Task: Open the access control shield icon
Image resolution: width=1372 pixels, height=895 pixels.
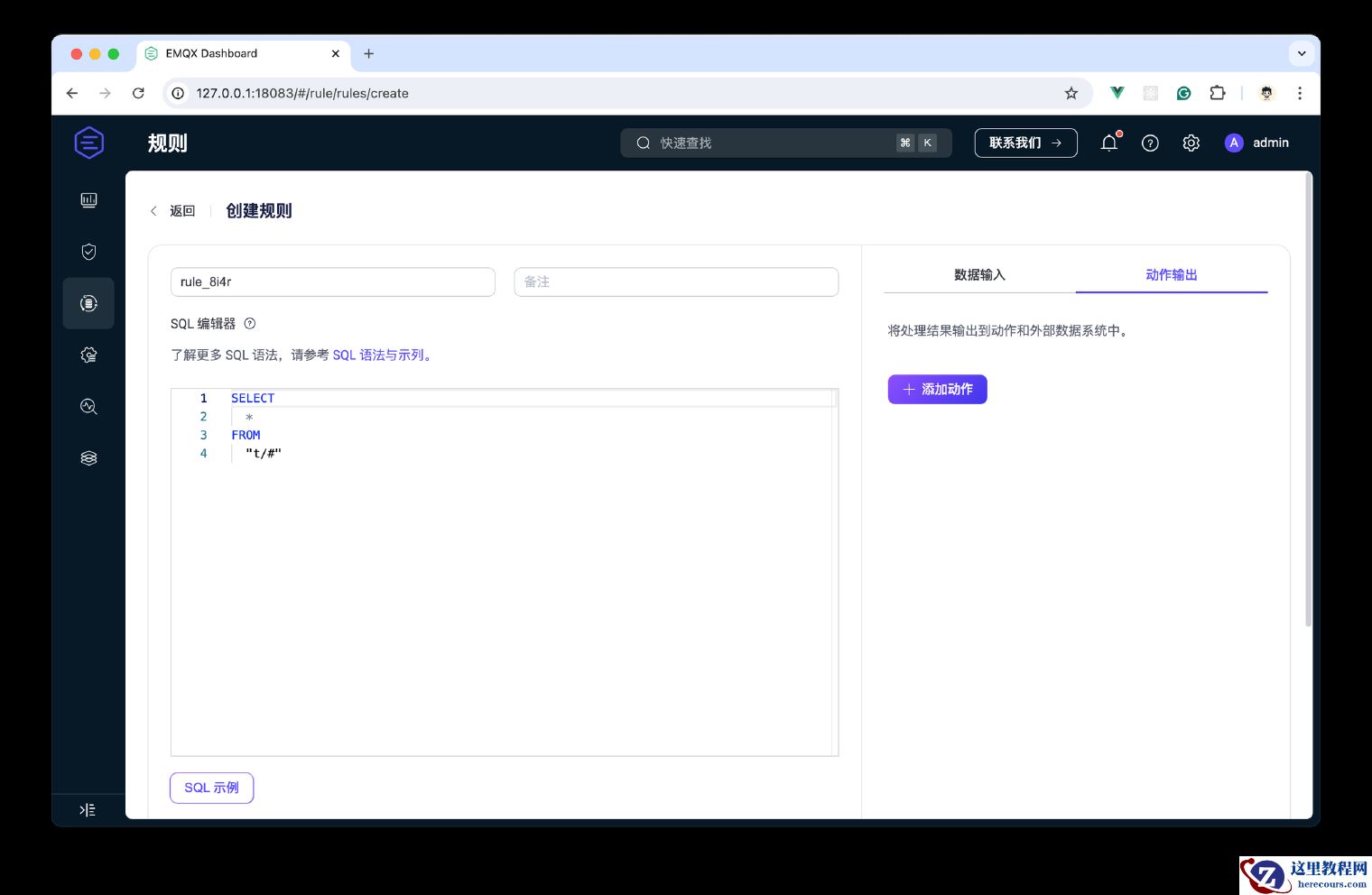Action: click(88, 251)
